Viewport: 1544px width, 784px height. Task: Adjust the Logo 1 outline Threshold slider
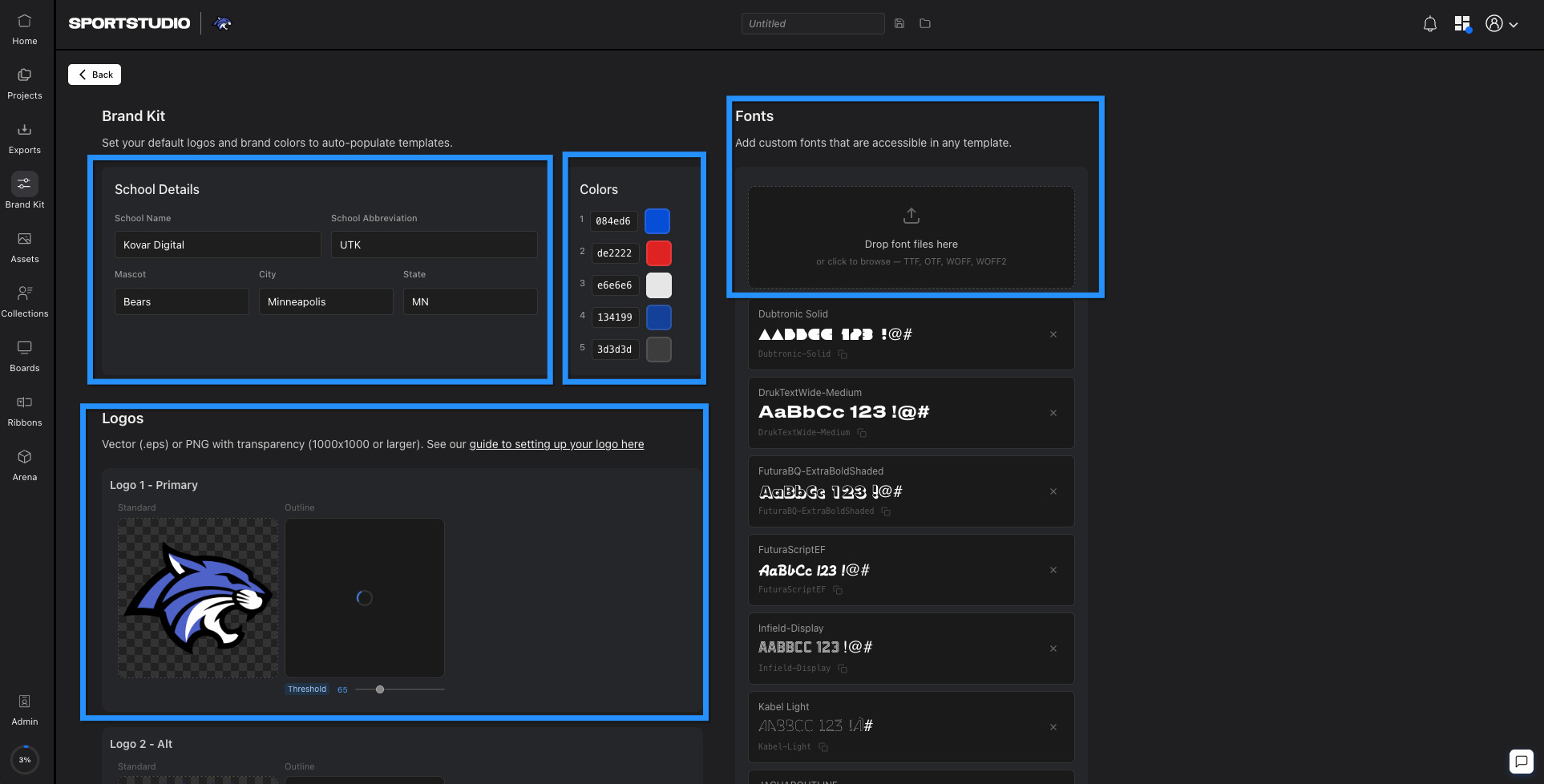click(x=400, y=689)
